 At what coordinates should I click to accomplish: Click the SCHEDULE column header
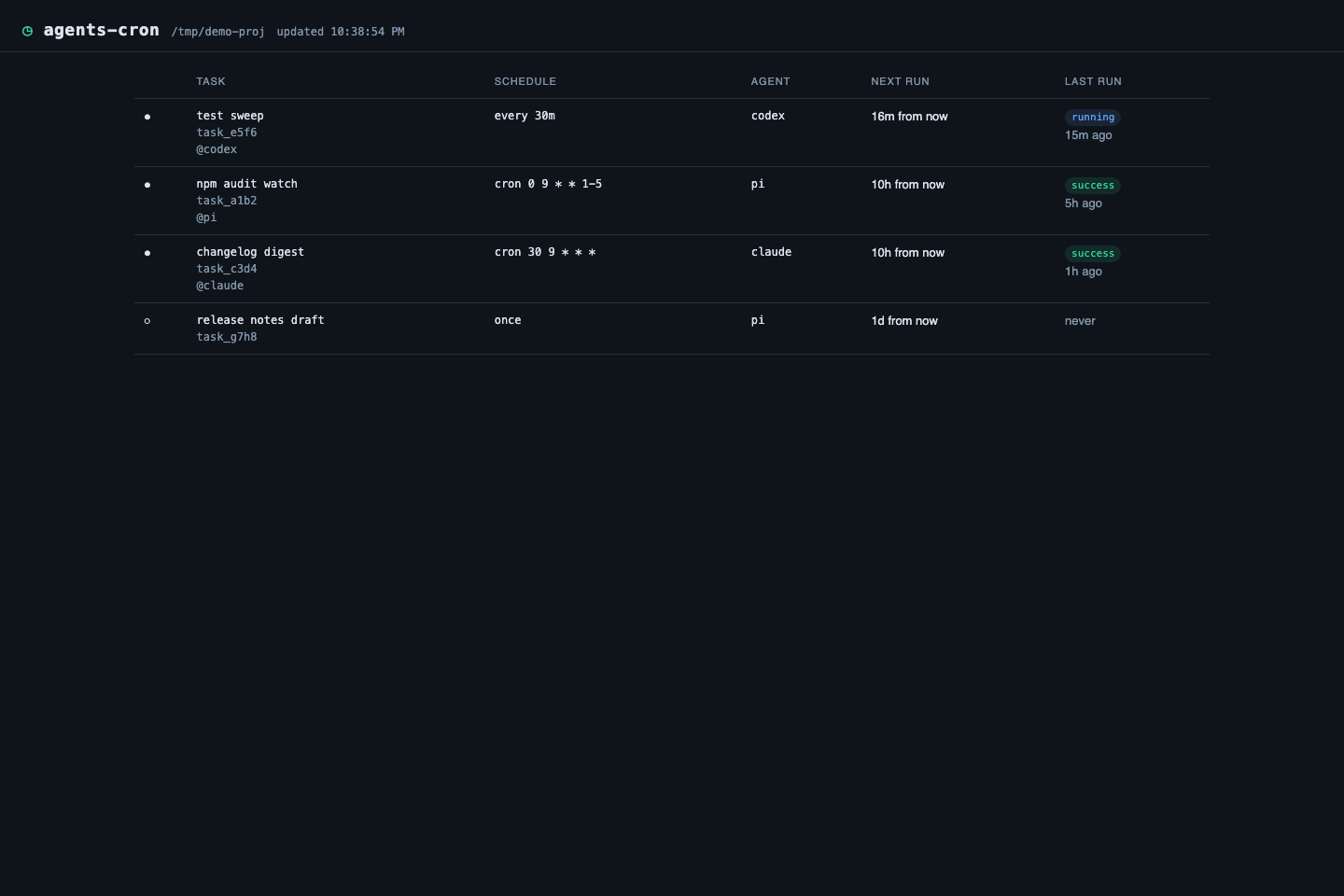(x=525, y=81)
